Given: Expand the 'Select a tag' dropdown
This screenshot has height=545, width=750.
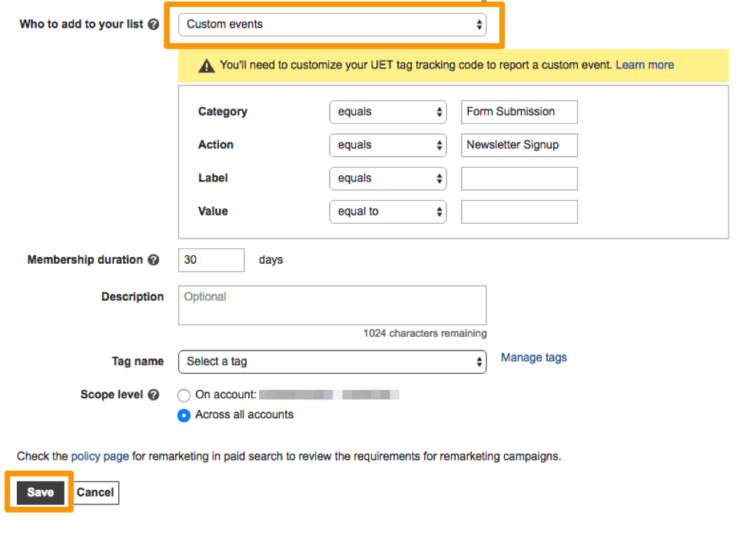Looking at the screenshot, I should [x=332, y=361].
